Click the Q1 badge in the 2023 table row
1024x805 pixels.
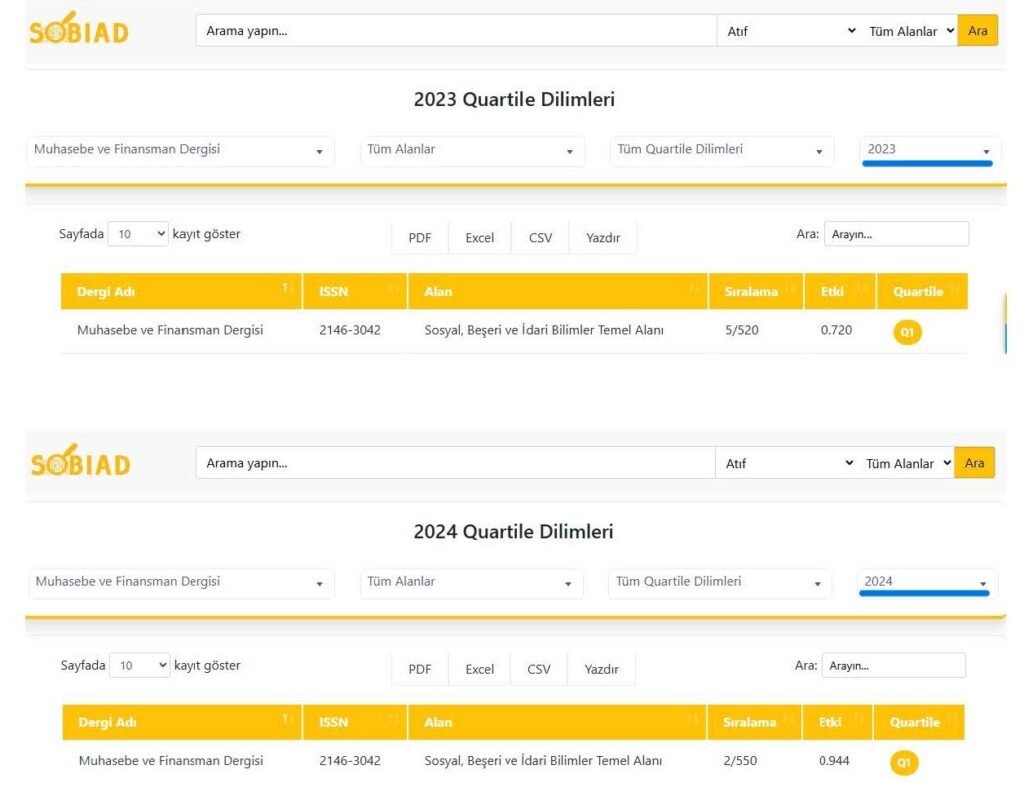(907, 332)
